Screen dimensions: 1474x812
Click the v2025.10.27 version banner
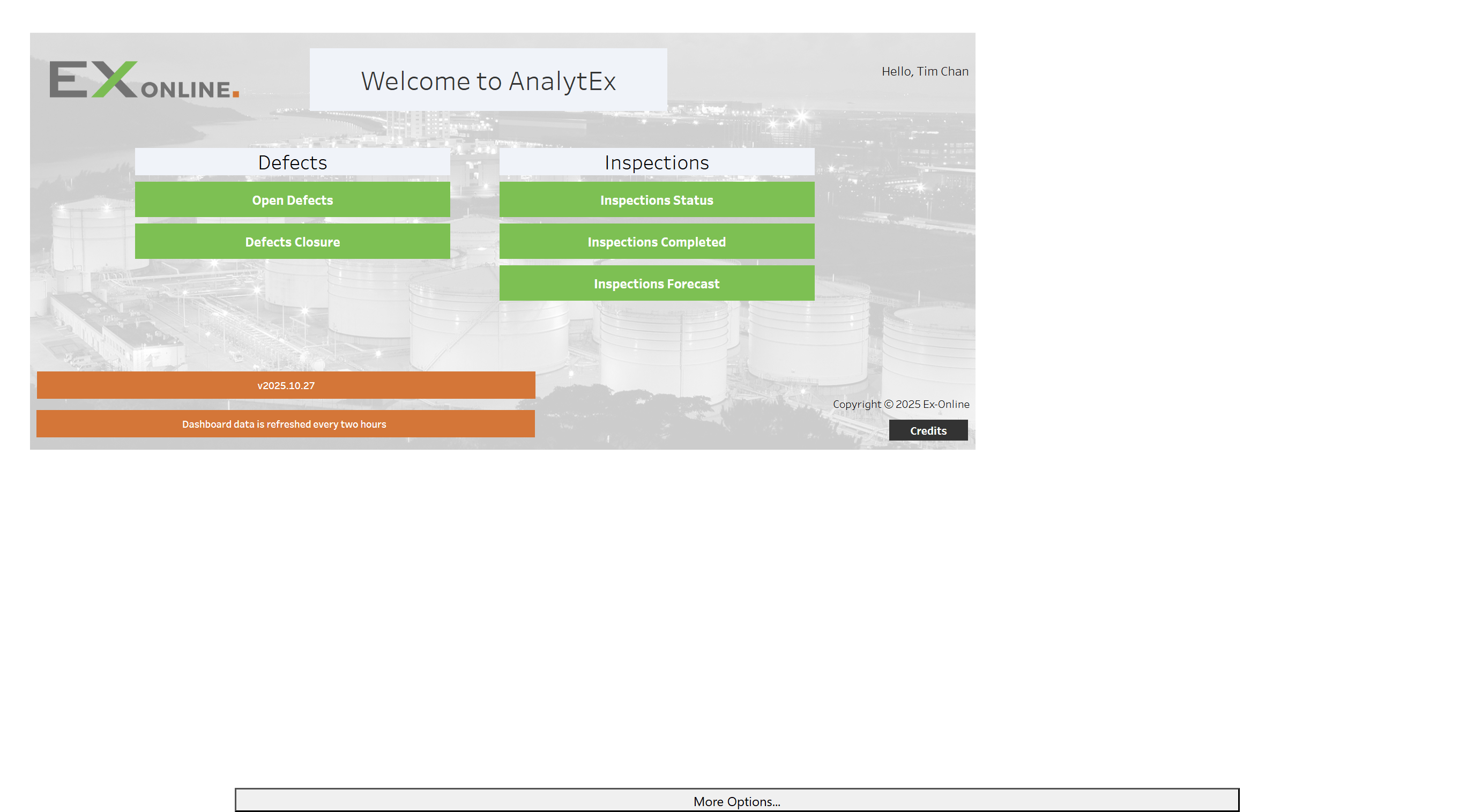pos(286,385)
